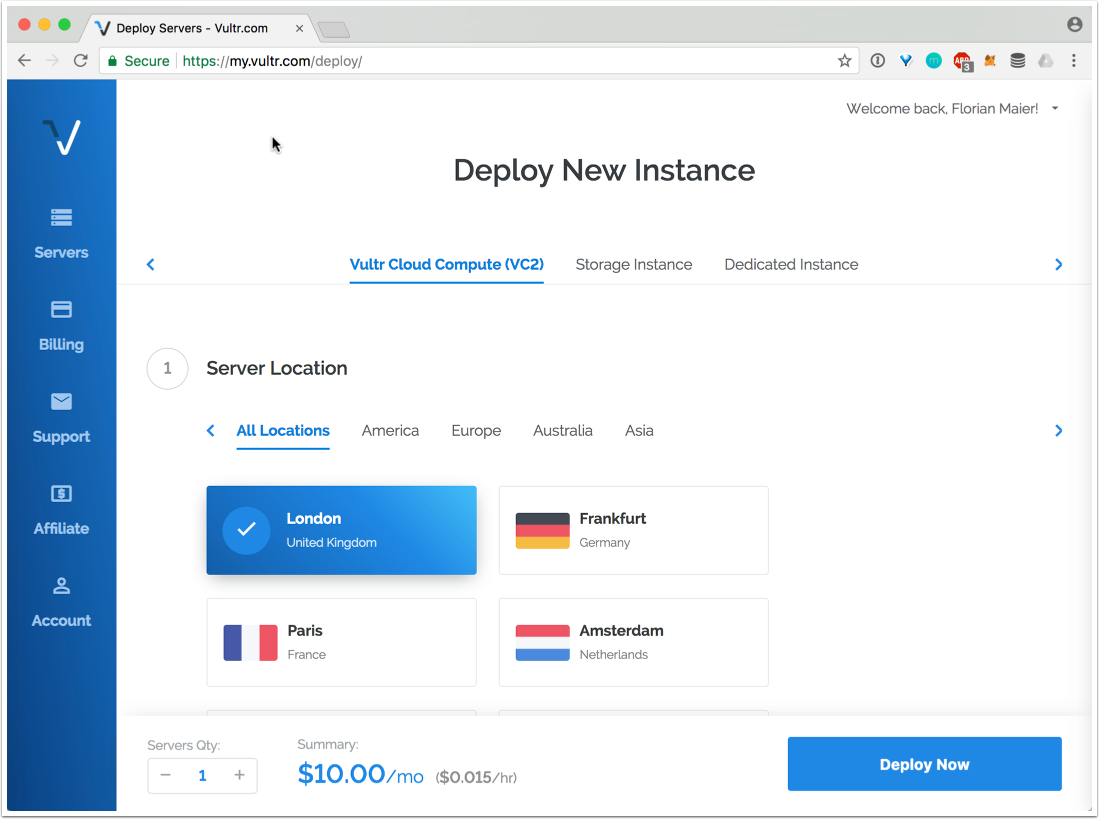
Task: Click the Deploy New Instance heading
Action: click(604, 170)
